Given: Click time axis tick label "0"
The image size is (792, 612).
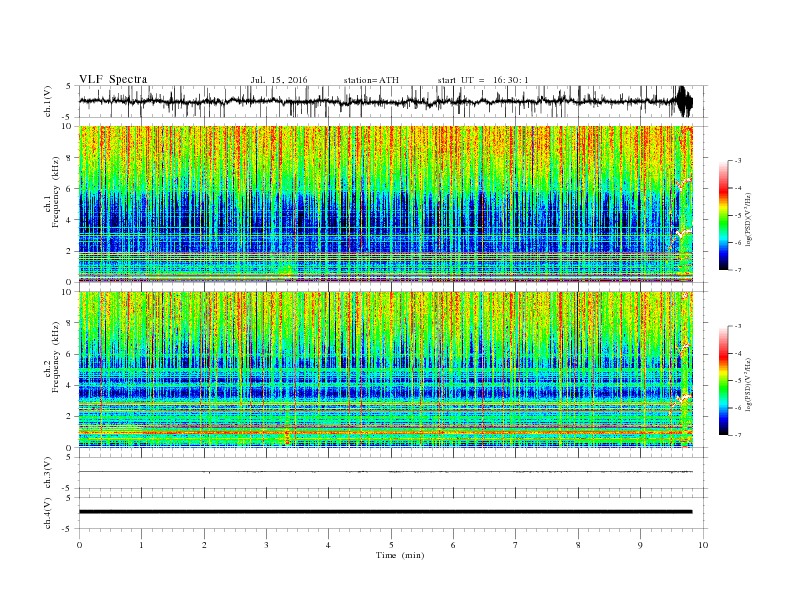Looking at the screenshot, I should pos(79,545).
